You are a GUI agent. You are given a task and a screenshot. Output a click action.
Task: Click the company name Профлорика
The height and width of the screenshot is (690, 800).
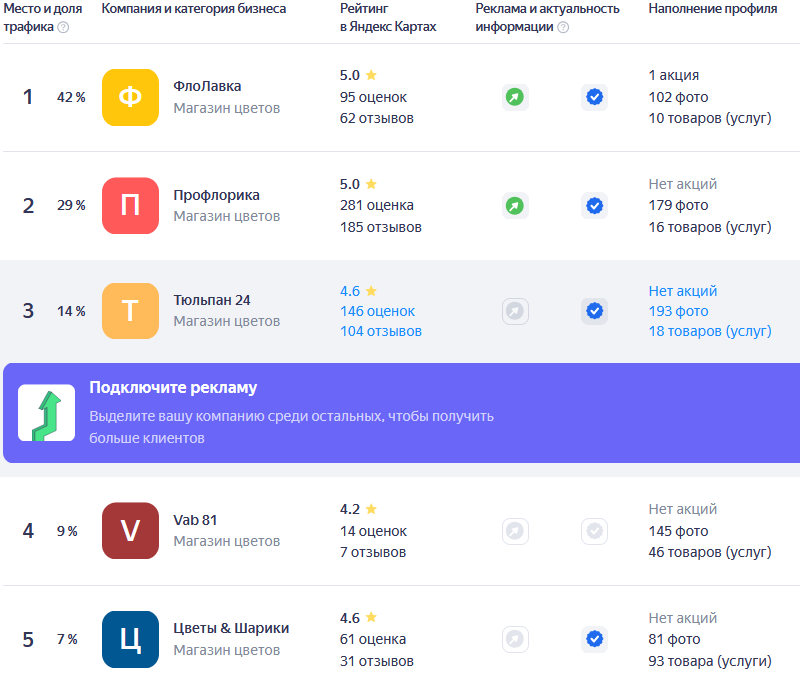click(x=216, y=195)
